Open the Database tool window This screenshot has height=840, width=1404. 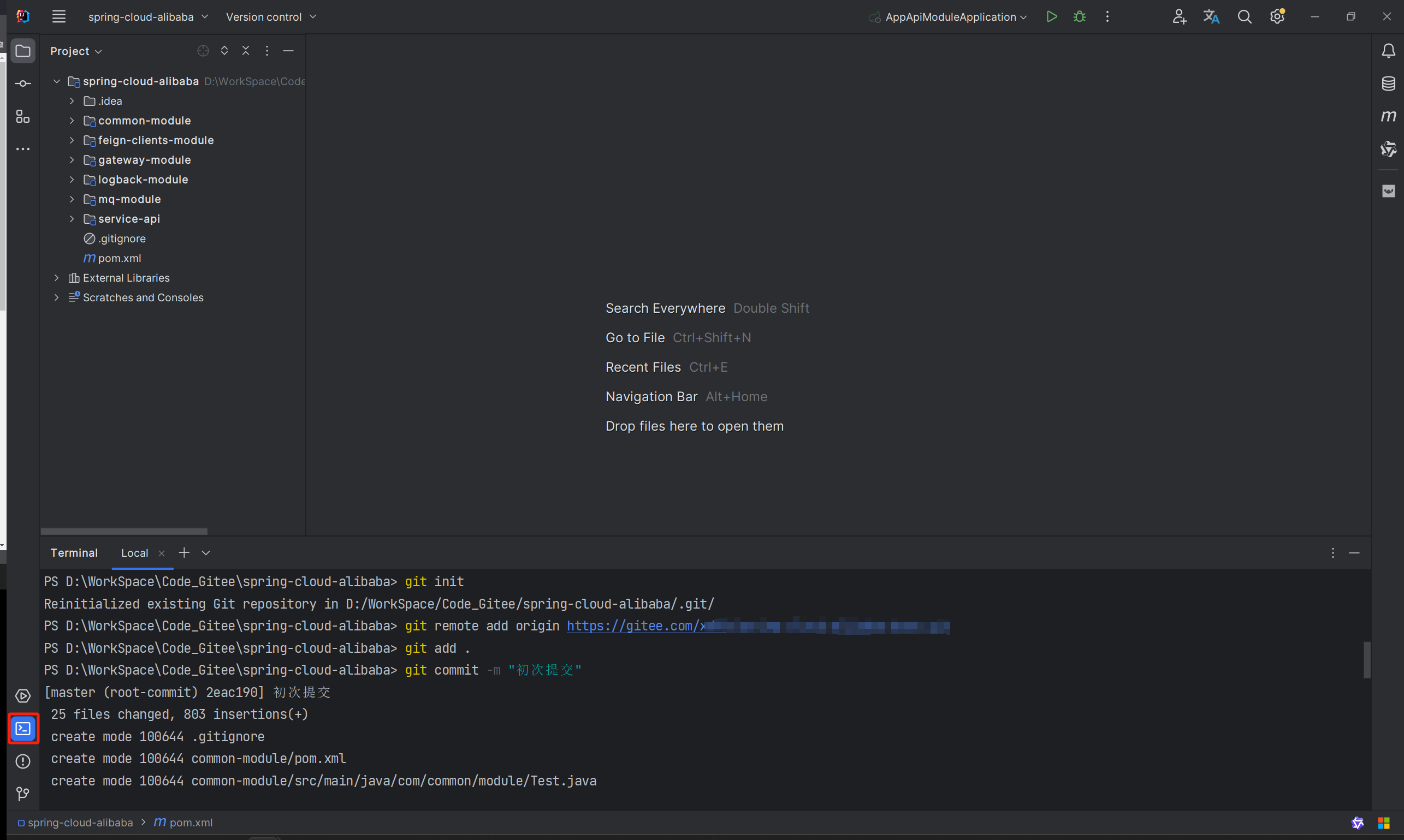click(1388, 84)
